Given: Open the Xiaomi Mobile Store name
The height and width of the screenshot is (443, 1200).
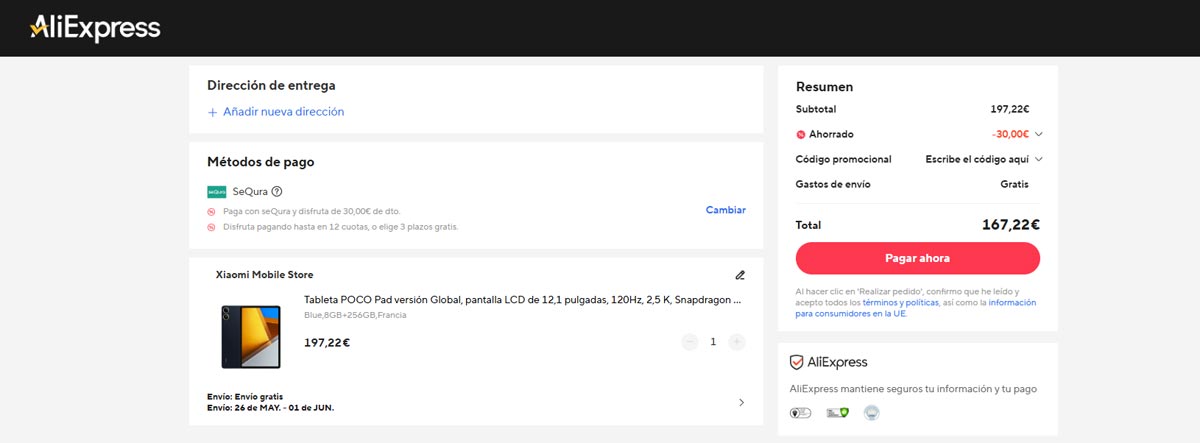Looking at the screenshot, I should coord(264,274).
